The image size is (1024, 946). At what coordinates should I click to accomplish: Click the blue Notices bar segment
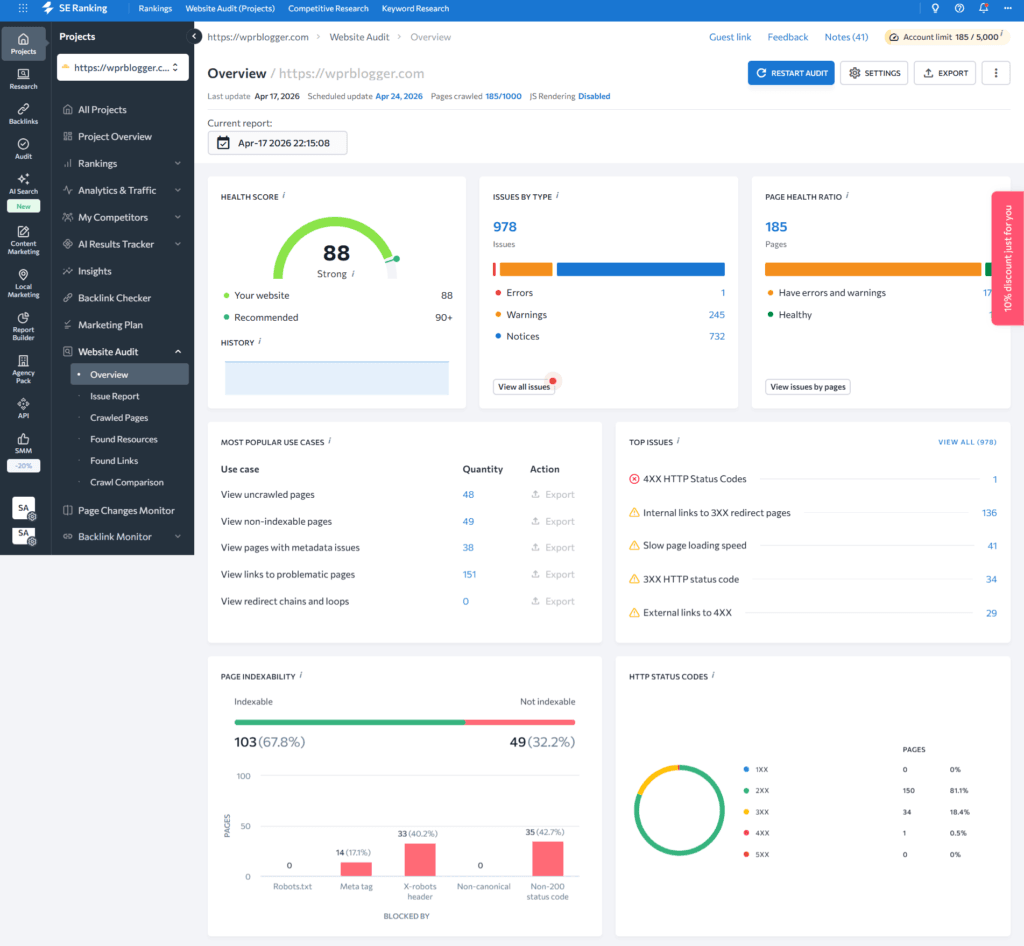click(640, 269)
